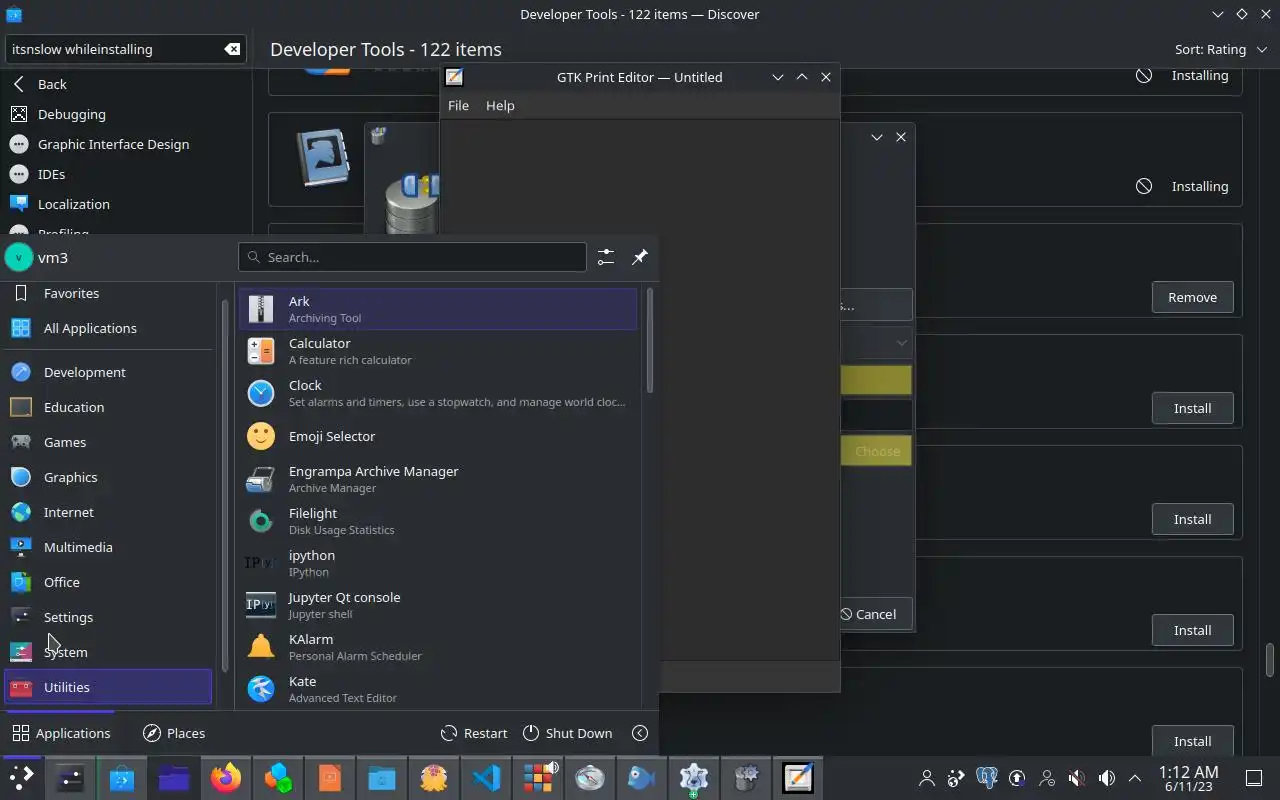Open Visual Studio Code from taskbar
Screen dimensions: 1280x800
click(486, 778)
